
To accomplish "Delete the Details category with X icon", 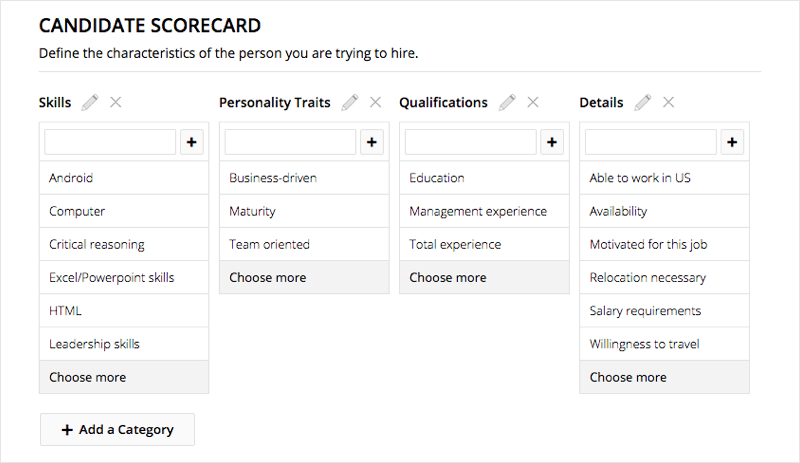I will tap(669, 102).
